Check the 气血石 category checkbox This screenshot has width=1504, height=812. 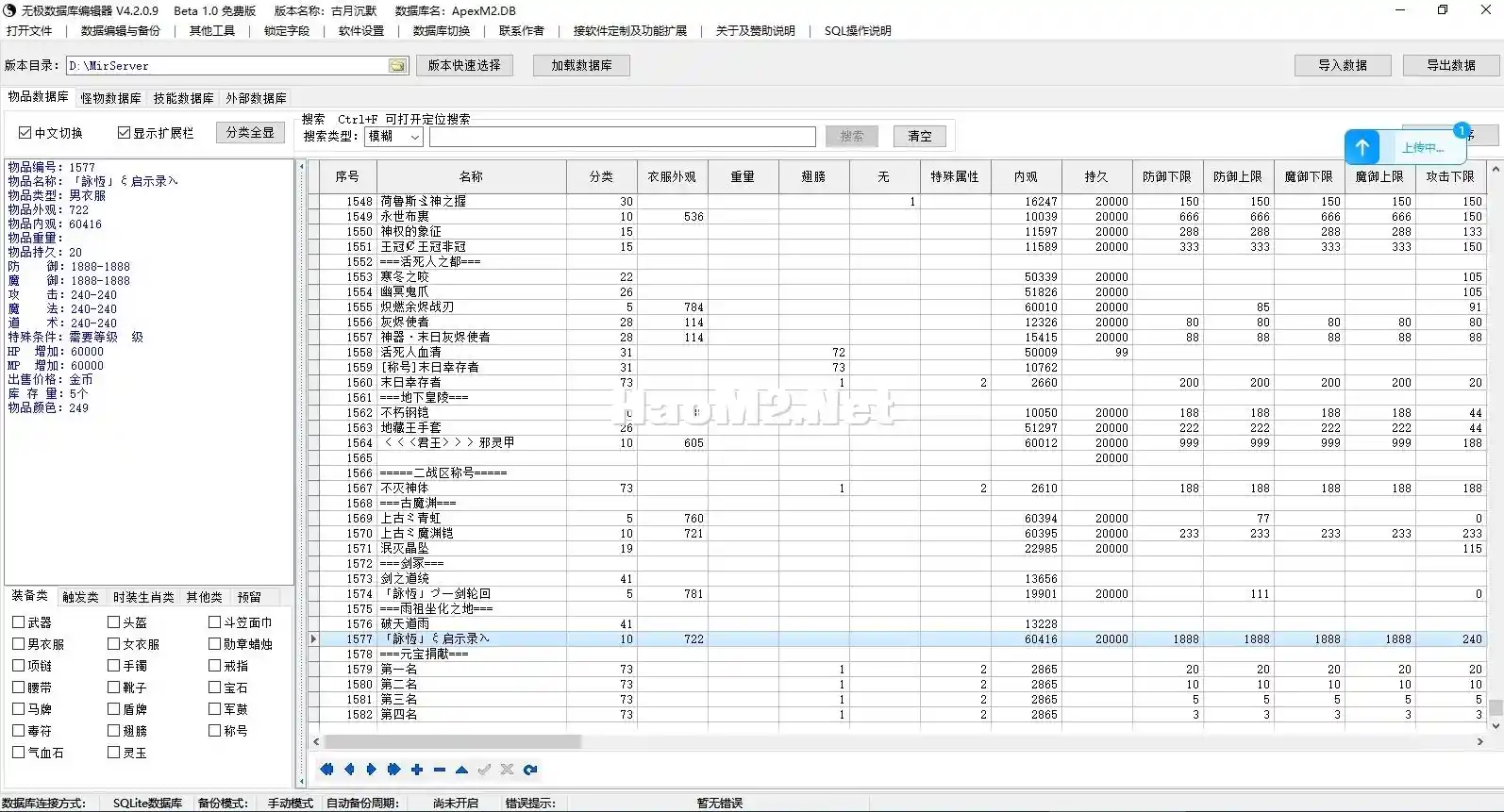(18, 753)
